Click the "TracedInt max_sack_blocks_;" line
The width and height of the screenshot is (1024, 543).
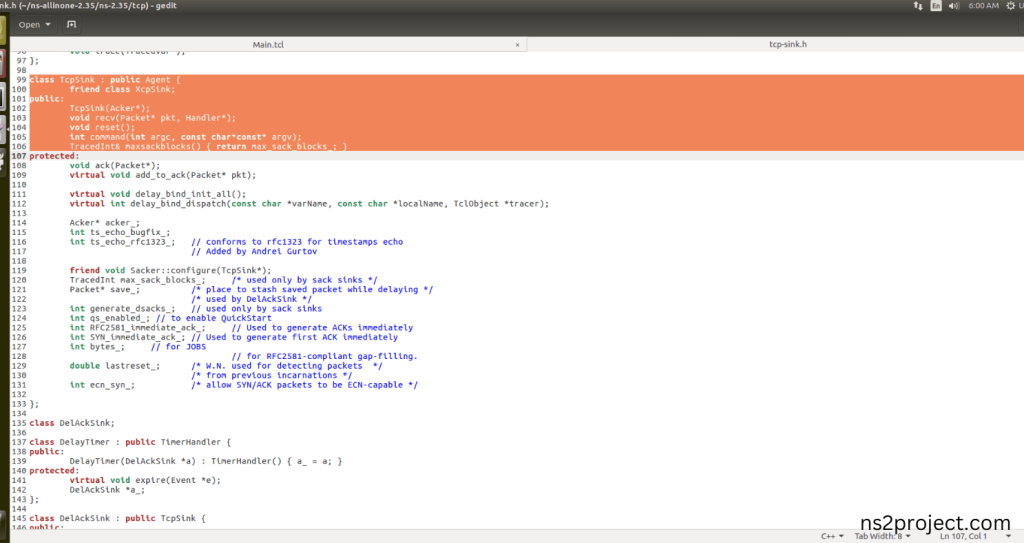(138, 280)
